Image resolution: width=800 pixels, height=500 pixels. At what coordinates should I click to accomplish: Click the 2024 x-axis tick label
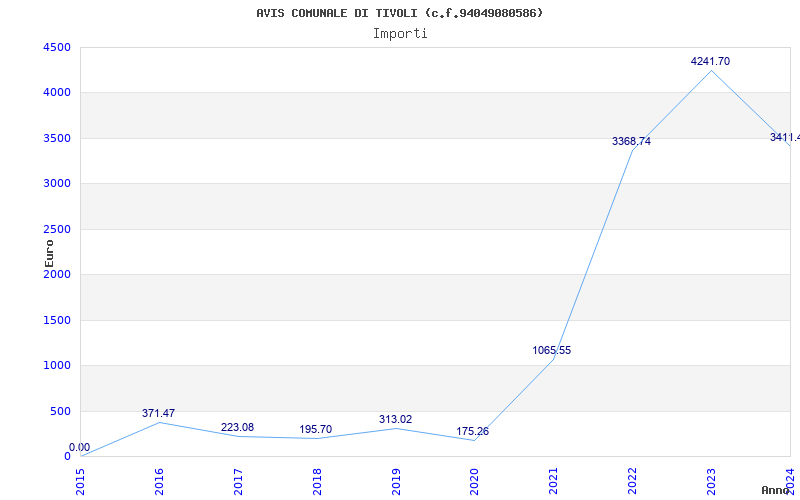click(x=790, y=482)
